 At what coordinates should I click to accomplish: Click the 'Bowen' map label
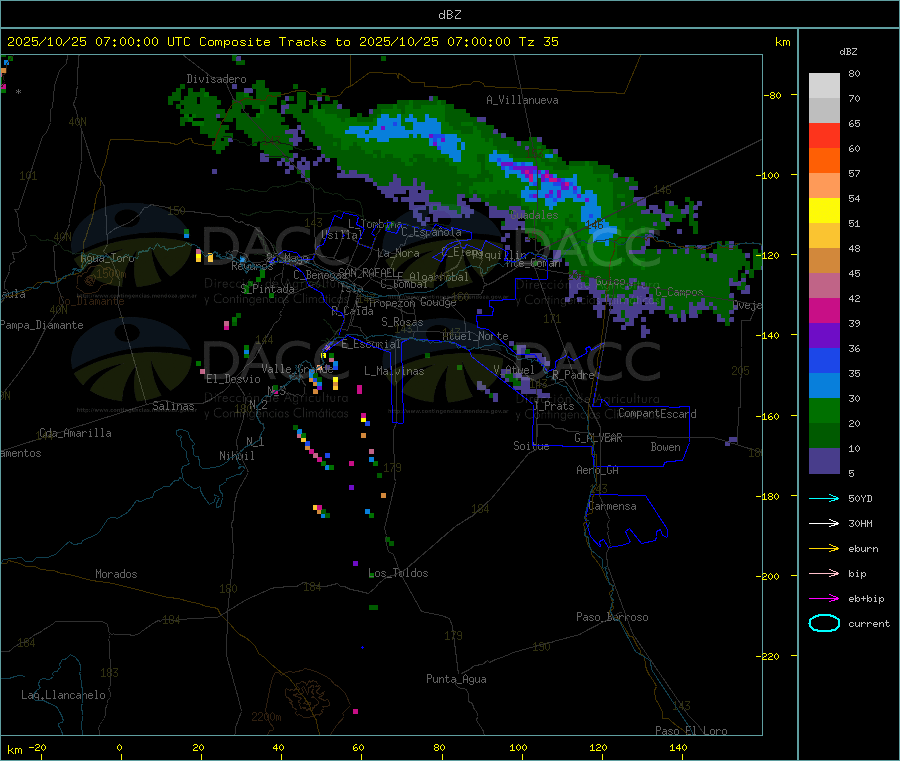[x=665, y=447]
